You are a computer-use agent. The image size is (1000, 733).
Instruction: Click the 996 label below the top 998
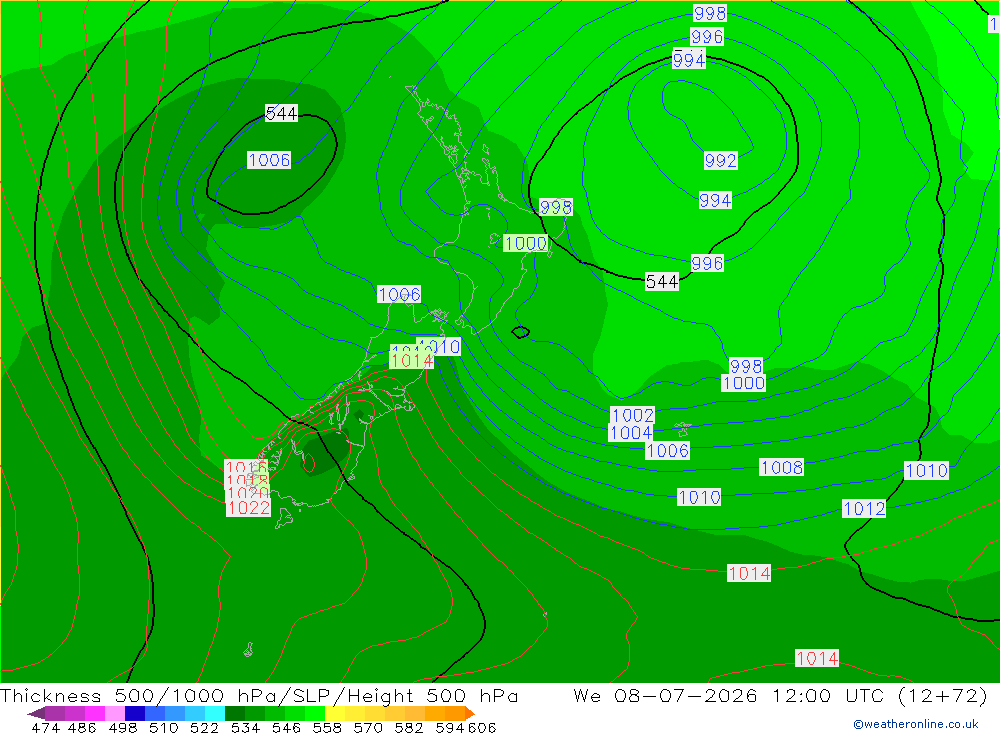click(707, 36)
